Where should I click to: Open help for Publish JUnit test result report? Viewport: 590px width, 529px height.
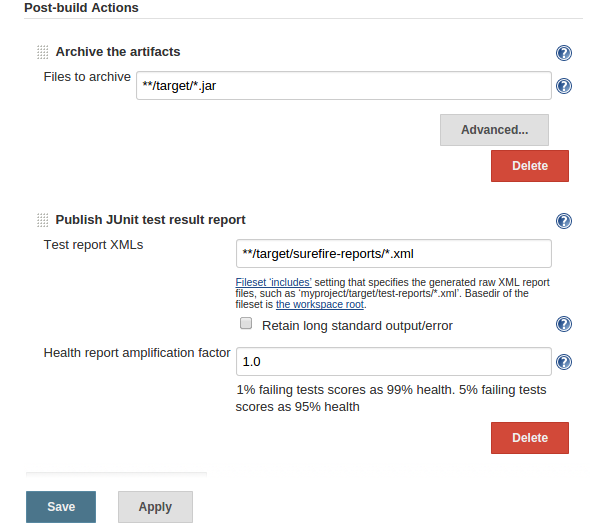click(x=564, y=221)
